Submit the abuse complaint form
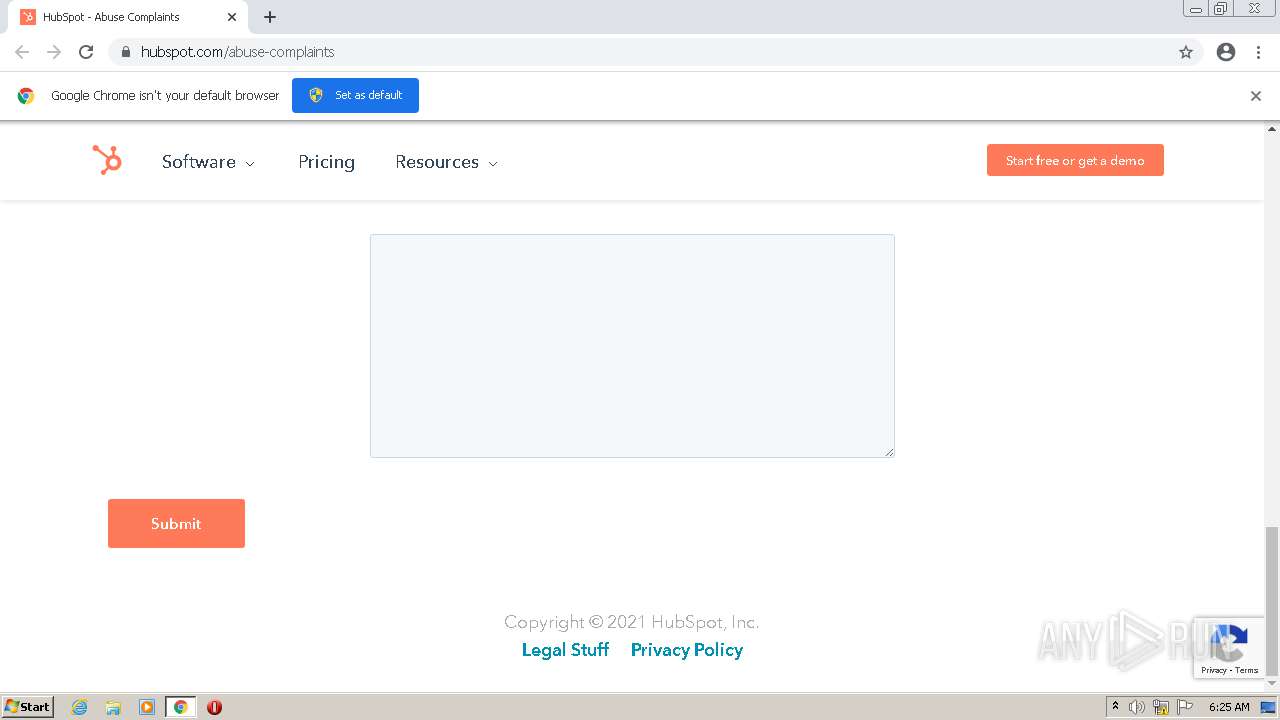This screenshot has width=1280, height=720. 176,523
